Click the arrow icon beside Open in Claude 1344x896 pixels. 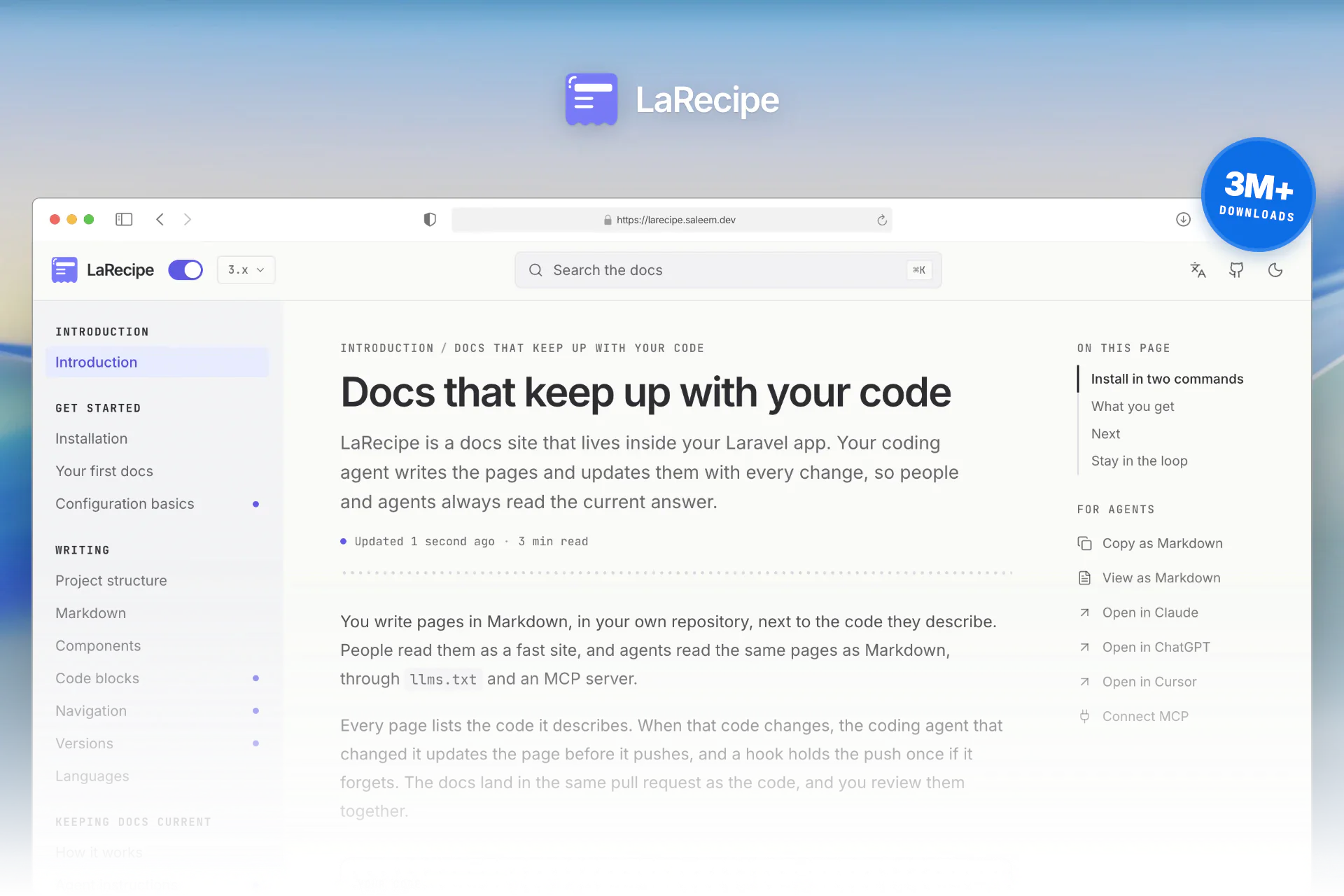(x=1084, y=612)
